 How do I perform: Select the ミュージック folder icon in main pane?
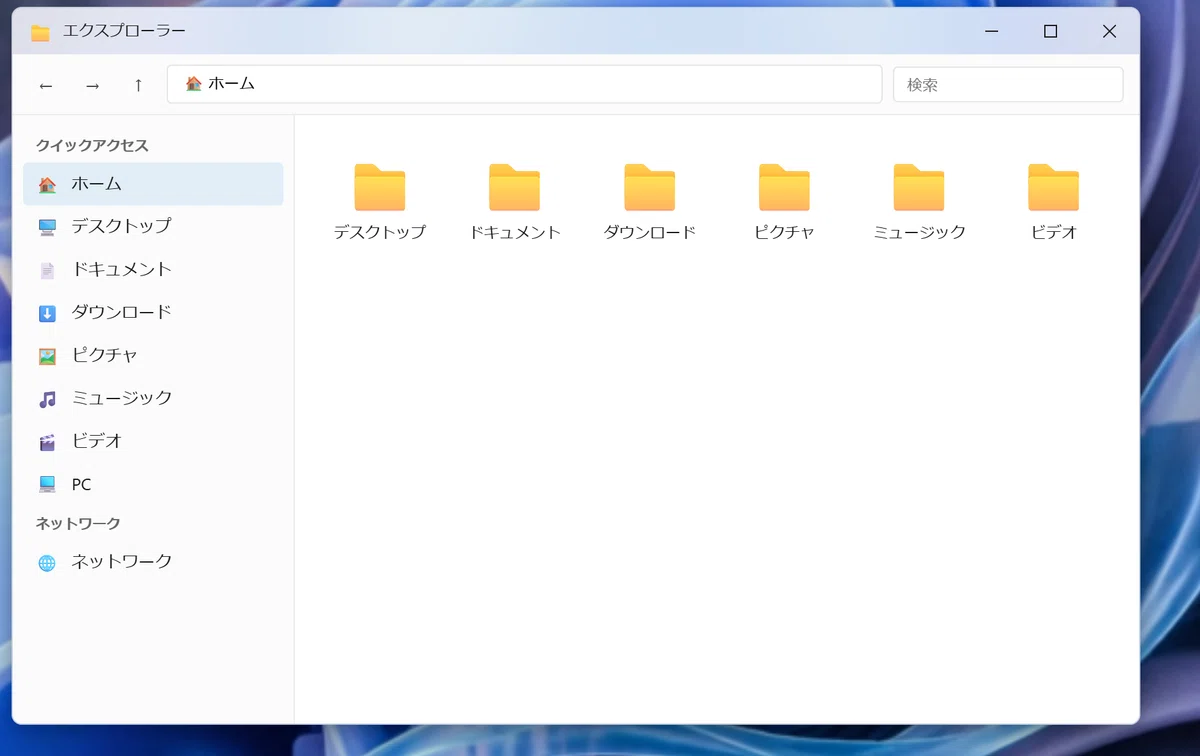click(919, 187)
